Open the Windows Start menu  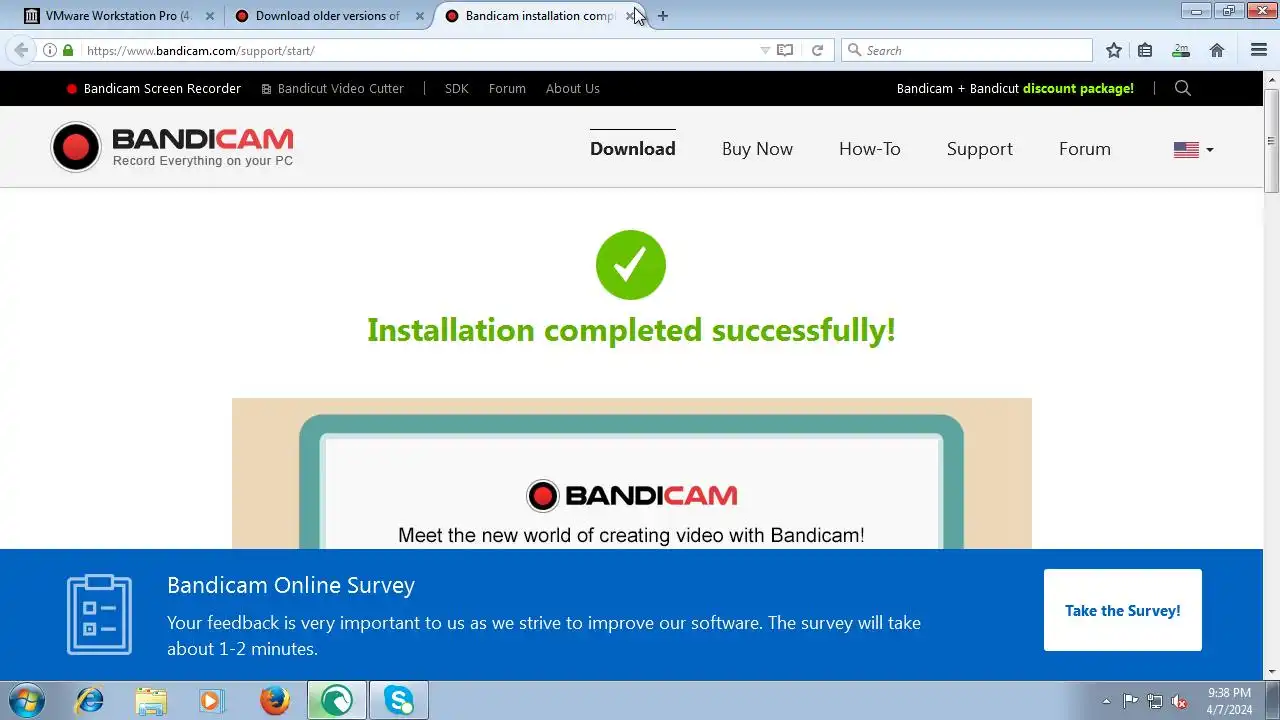25,700
